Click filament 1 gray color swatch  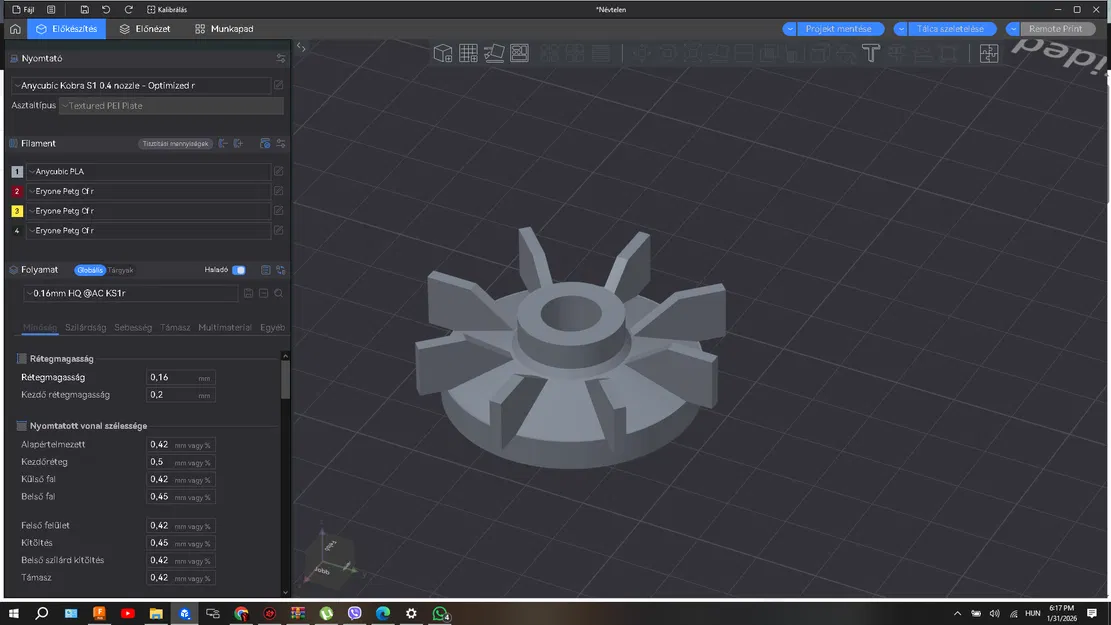[x=17, y=171]
